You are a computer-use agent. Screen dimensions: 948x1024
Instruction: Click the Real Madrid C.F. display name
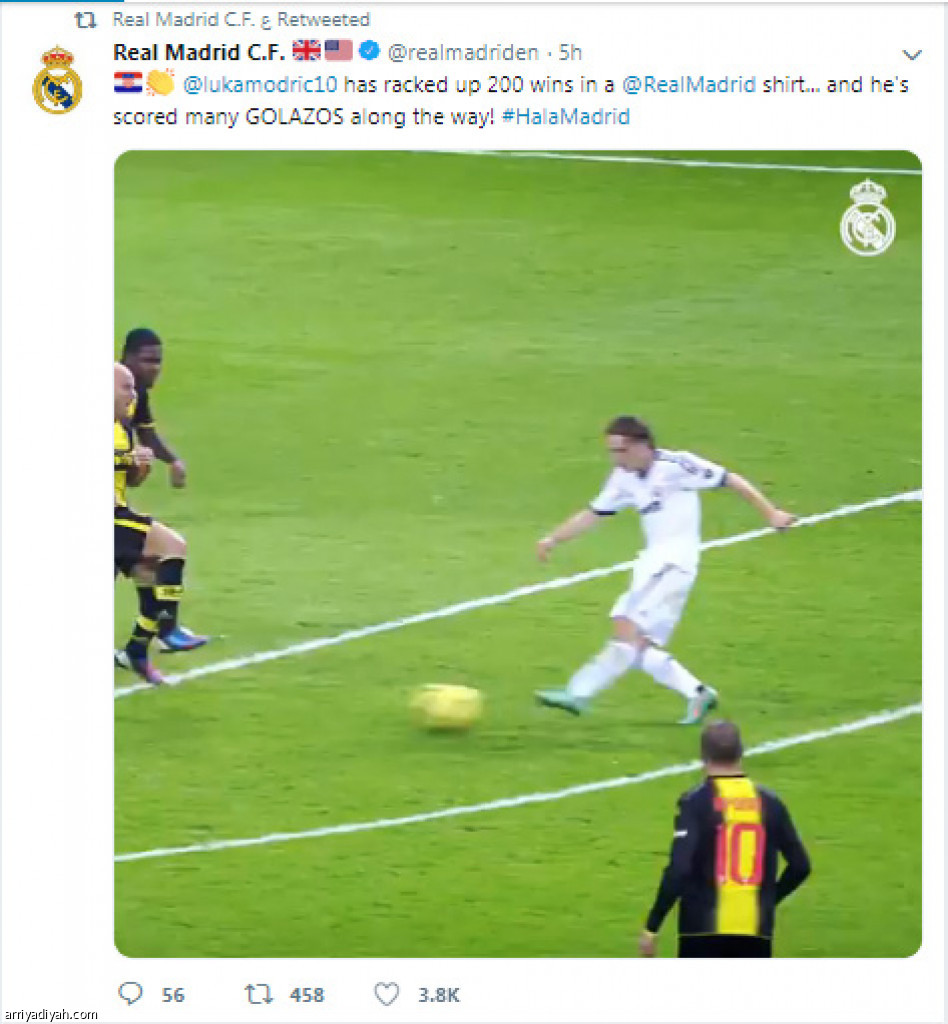[x=199, y=52]
